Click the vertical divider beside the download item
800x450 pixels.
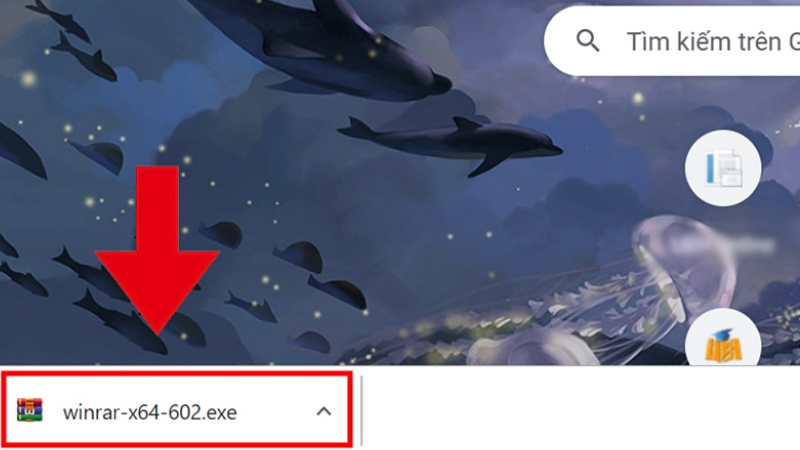(x=361, y=411)
